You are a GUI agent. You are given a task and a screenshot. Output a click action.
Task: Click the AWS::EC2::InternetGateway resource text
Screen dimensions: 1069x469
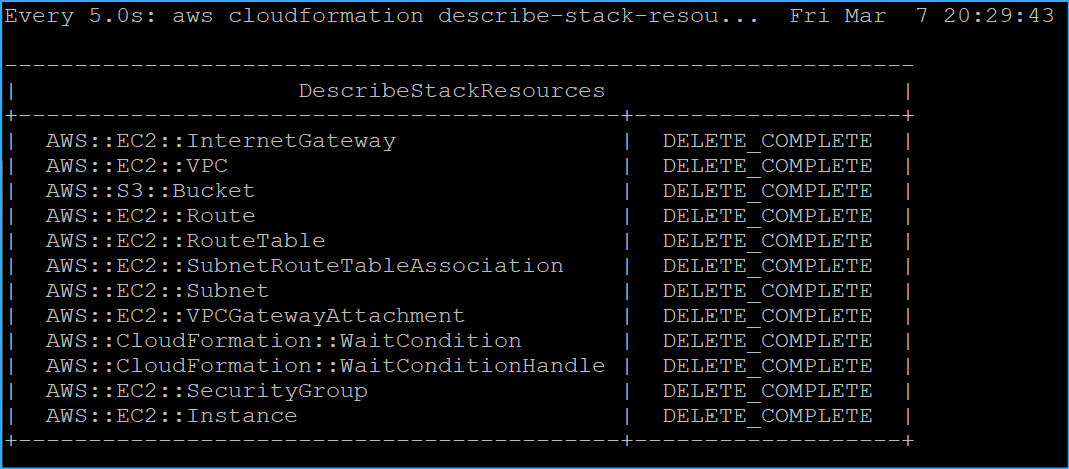coord(220,141)
